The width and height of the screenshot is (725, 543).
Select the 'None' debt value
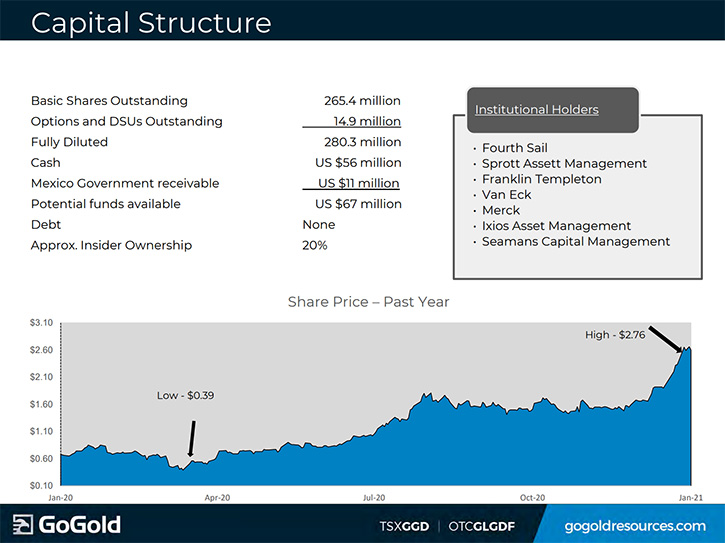[319, 225]
